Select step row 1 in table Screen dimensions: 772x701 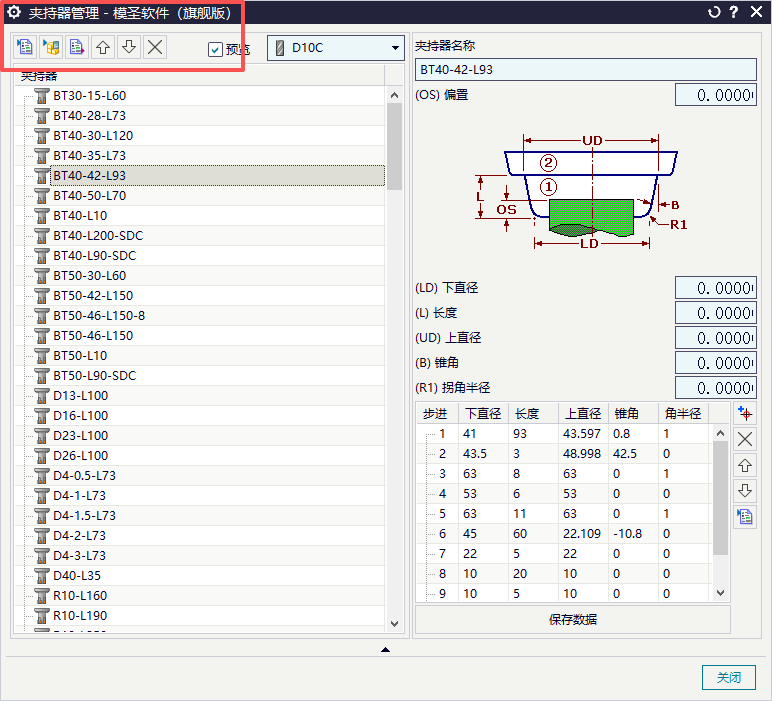click(x=564, y=434)
